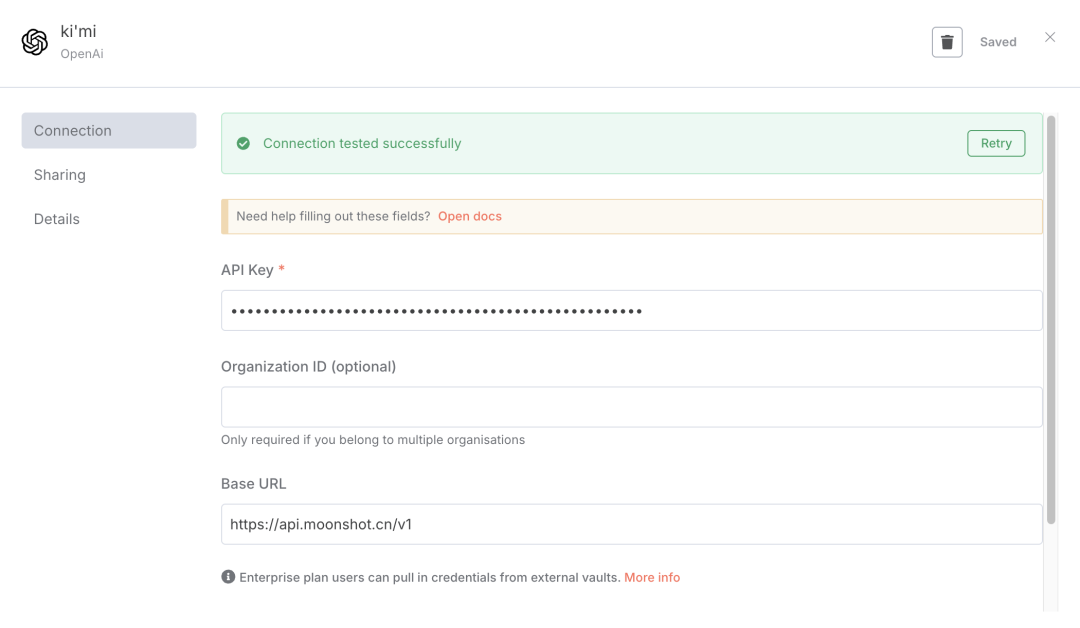The height and width of the screenshot is (628, 1080).
Task: Click the Connection tested successfully message
Action: [362, 144]
